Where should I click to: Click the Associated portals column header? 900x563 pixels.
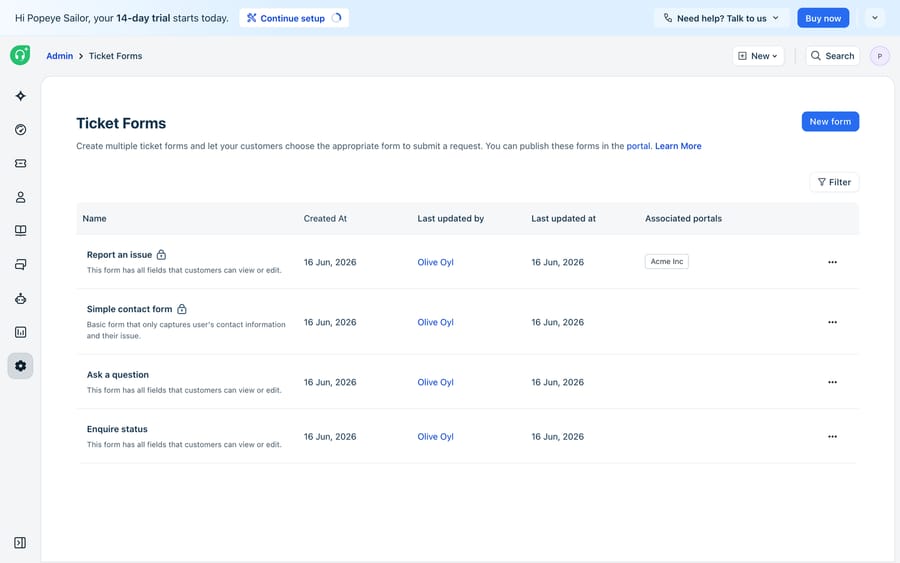(683, 219)
